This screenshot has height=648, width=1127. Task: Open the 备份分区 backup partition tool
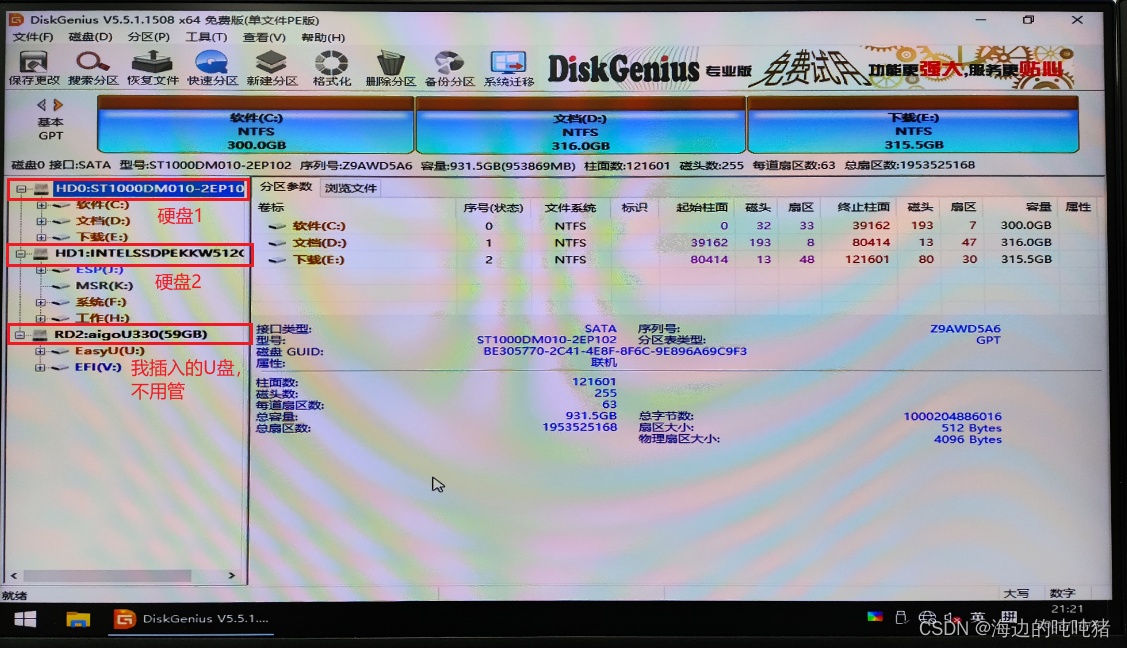tap(449, 69)
